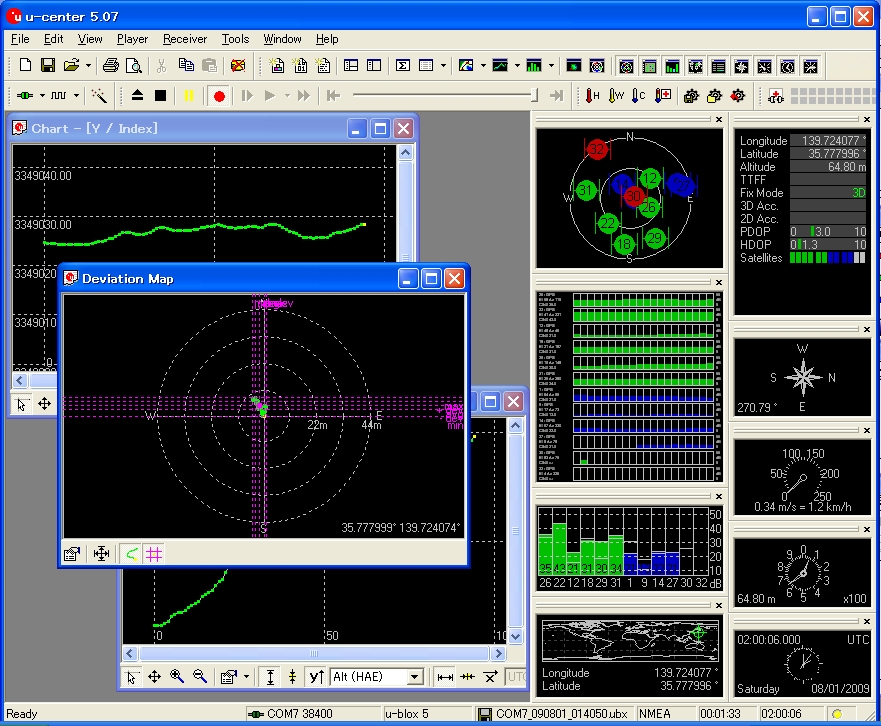This screenshot has width=881, height=726.
Task: Click zoom in magnifier on chart toolbar
Action: [177, 677]
